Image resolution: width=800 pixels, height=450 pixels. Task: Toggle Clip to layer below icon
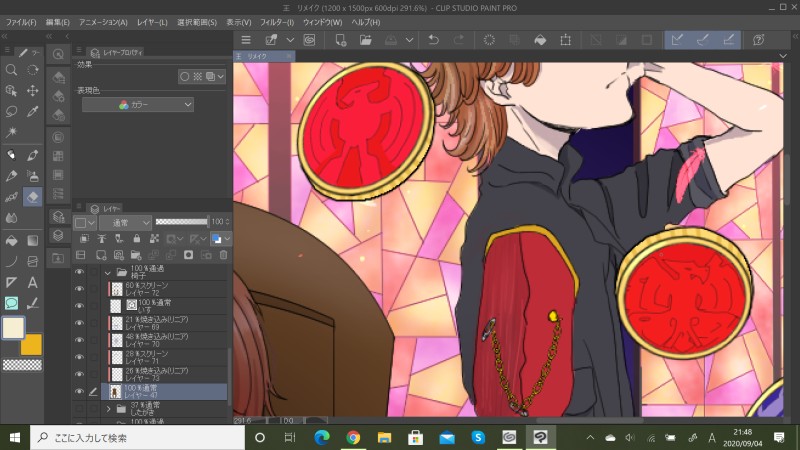click(85, 238)
